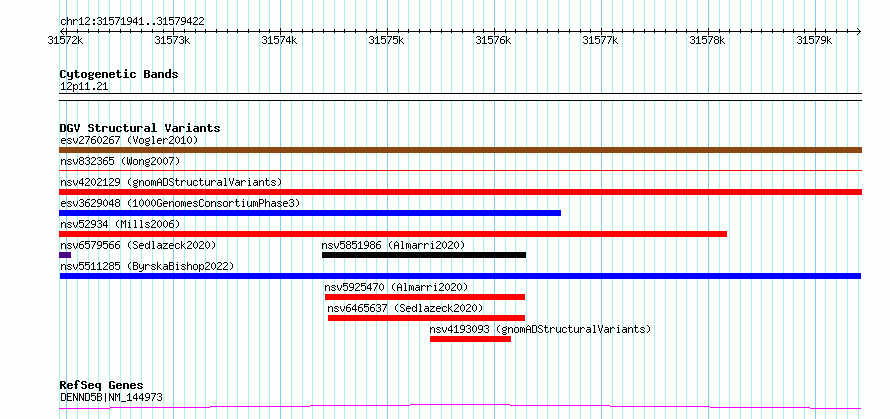
Task: Click the cytogenetic band 12p11.21 bar
Action: 460,97
